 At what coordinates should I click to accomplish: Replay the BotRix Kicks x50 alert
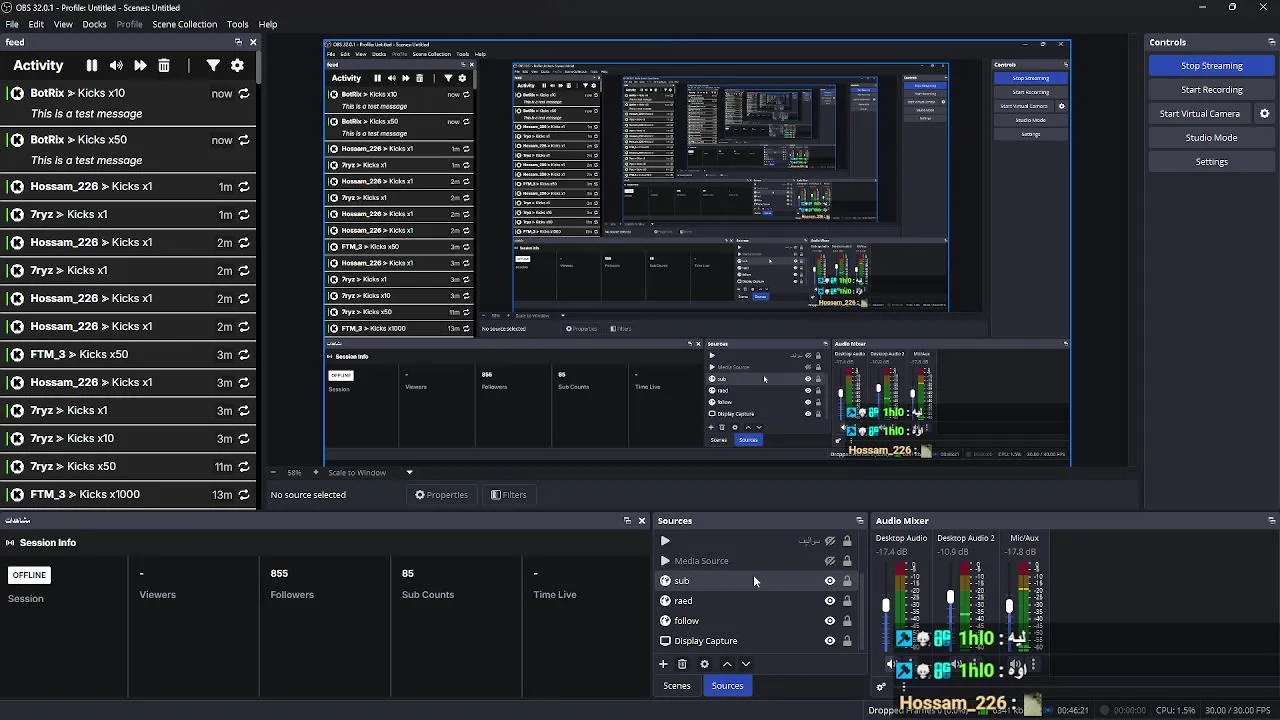[x=244, y=140]
